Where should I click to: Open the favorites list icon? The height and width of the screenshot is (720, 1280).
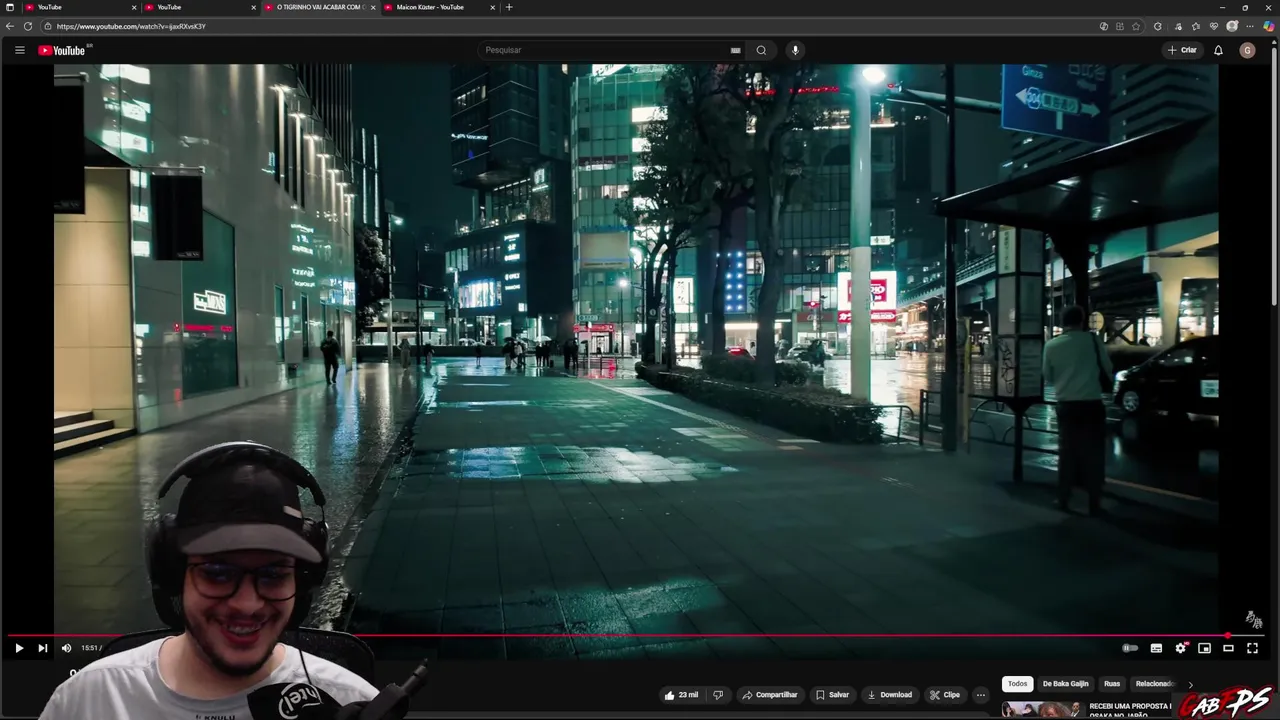[x=1196, y=26]
